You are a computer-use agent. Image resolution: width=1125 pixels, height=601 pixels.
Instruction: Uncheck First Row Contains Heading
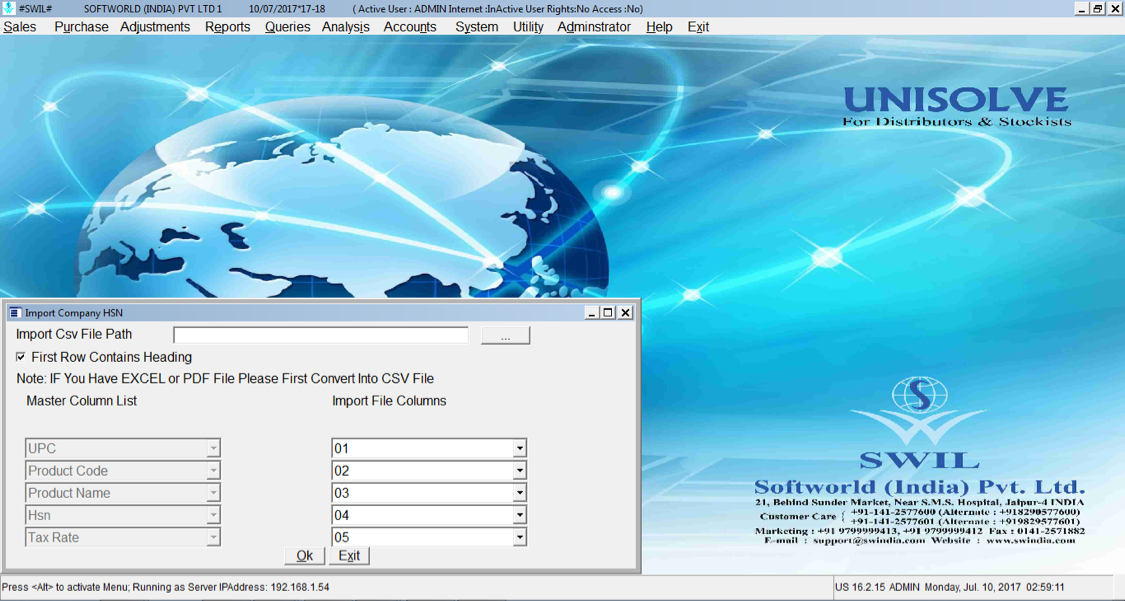[21, 356]
